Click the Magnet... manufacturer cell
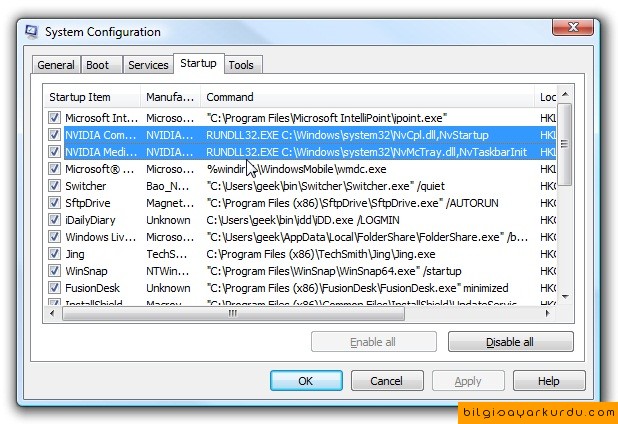The height and width of the screenshot is (424, 618). (170, 203)
